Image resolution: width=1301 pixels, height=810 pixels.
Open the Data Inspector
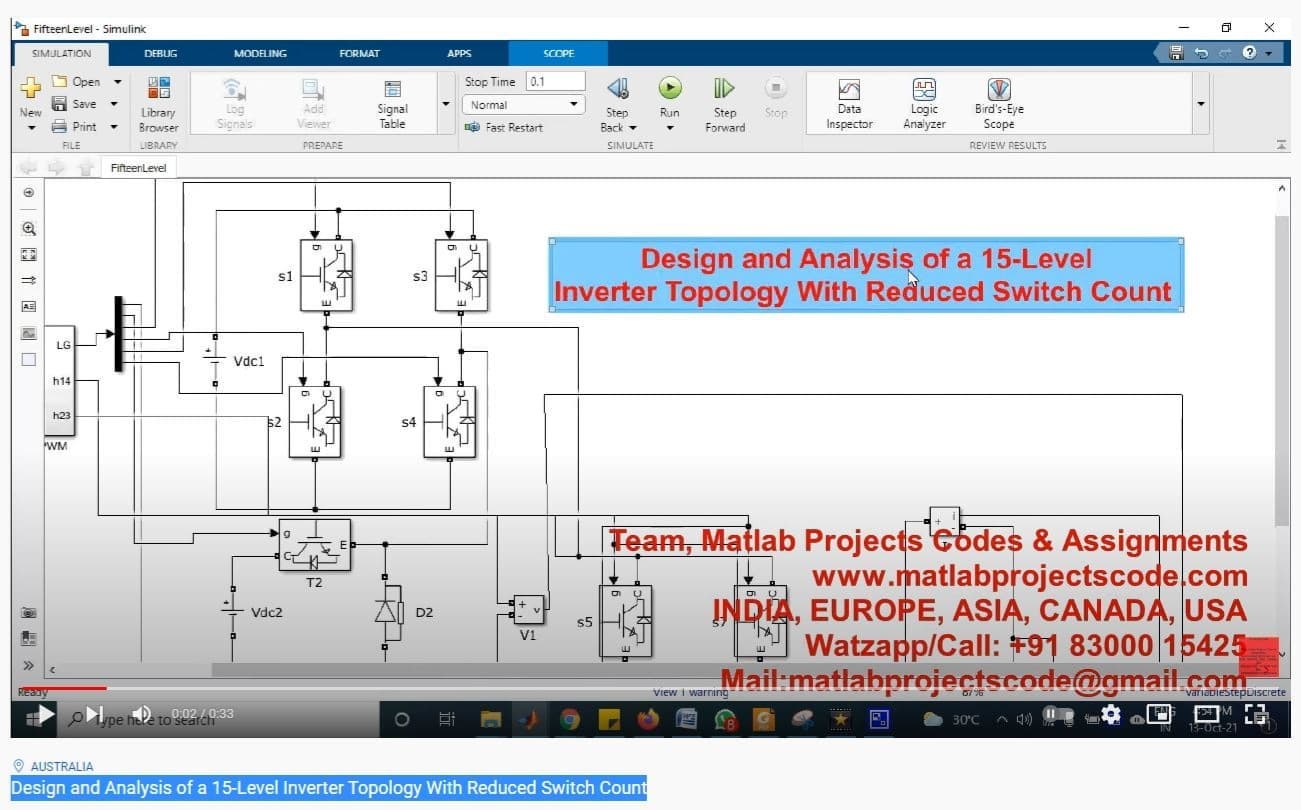(849, 104)
